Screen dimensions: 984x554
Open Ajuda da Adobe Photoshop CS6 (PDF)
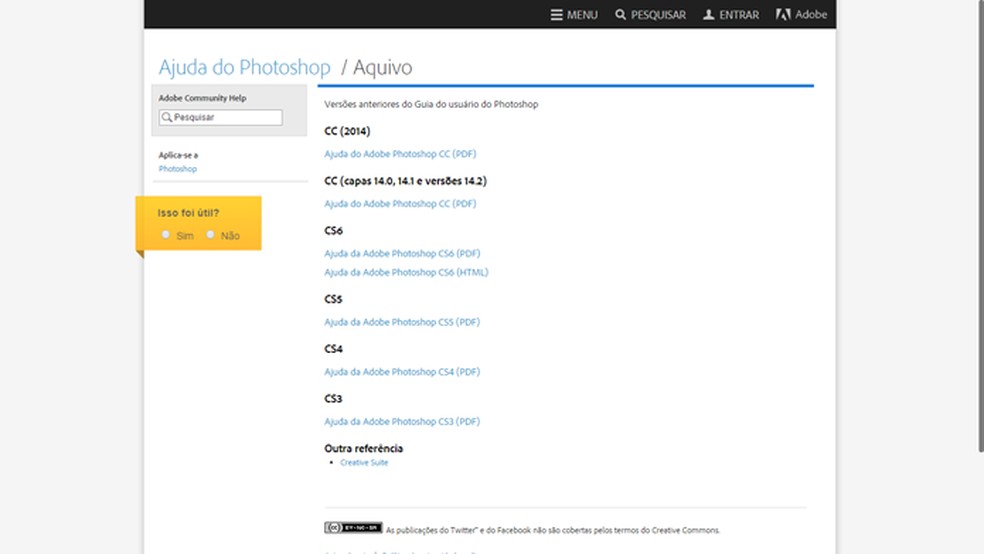(402, 253)
